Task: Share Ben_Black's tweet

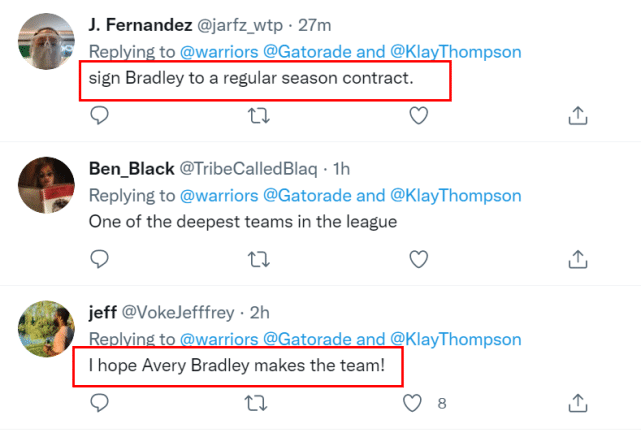Action: click(x=578, y=260)
